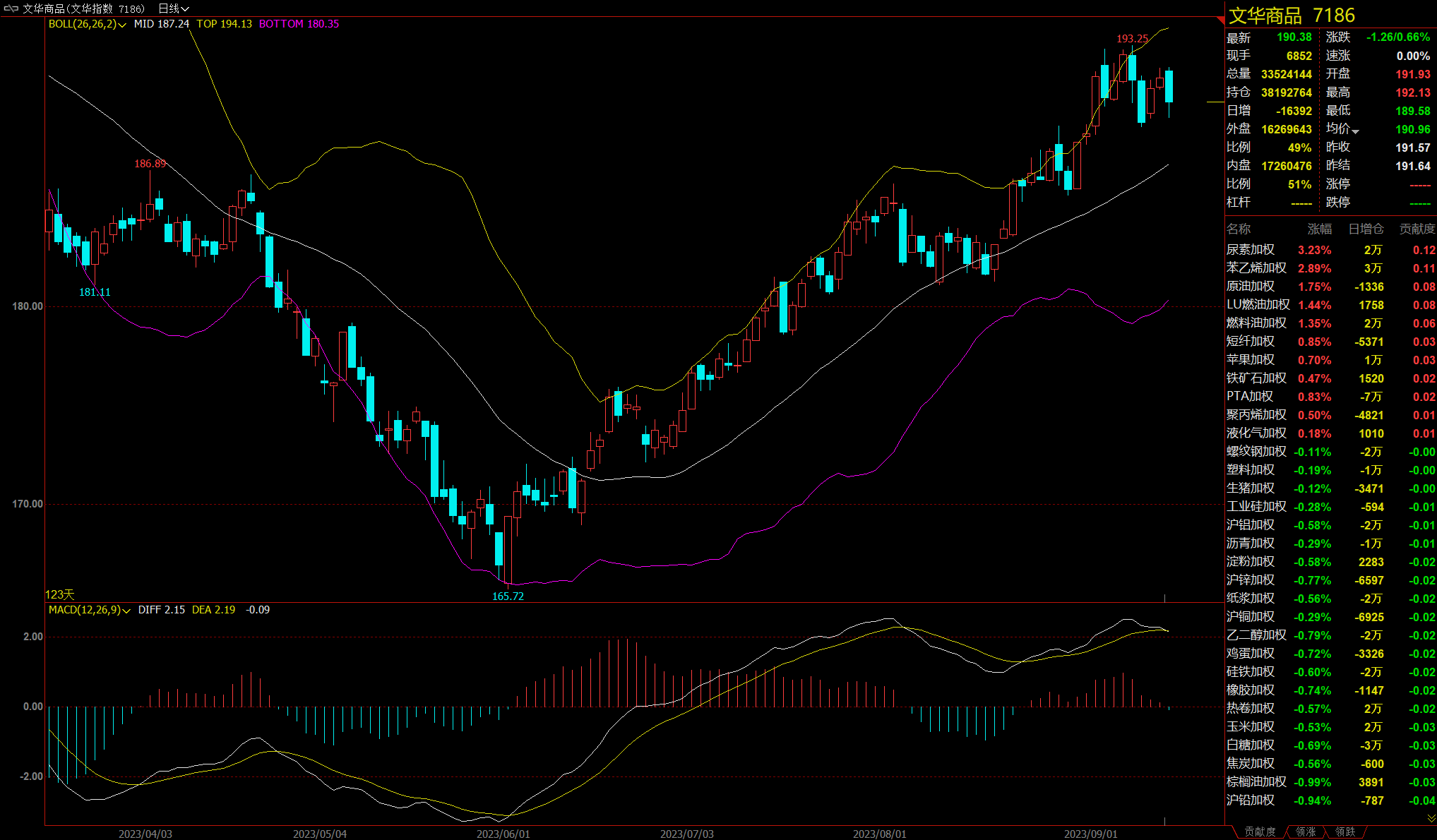Select the 苹果加权 row
Viewport: 1437px width, 840px height.
coord(1331,360)
